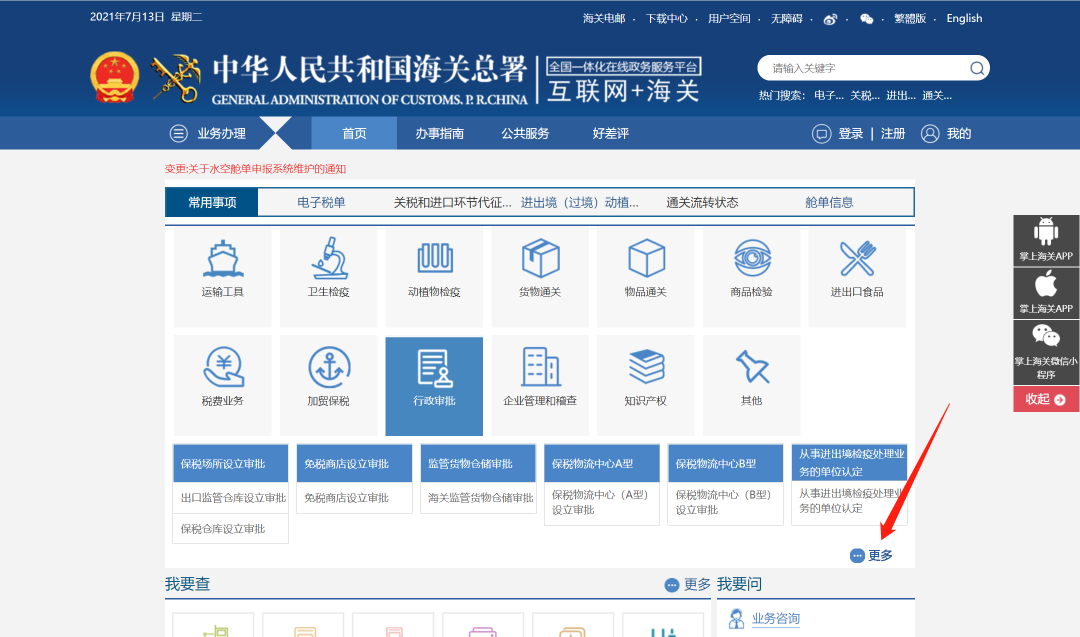Switch to the 进出境（过境）动植 tab

click(x=579, y=202)
